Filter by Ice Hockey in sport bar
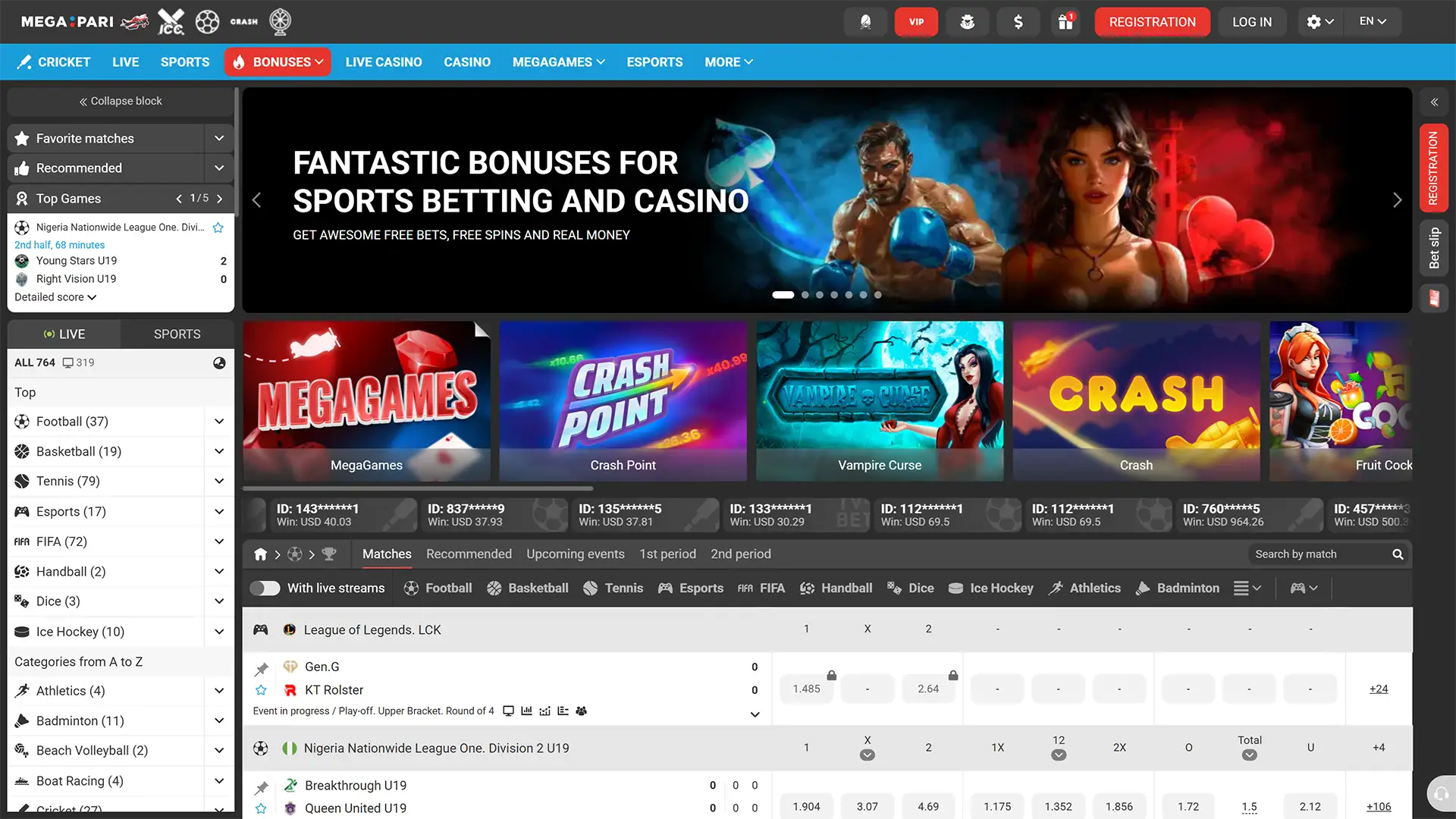The image size is (1456, 819). point(991,588)
